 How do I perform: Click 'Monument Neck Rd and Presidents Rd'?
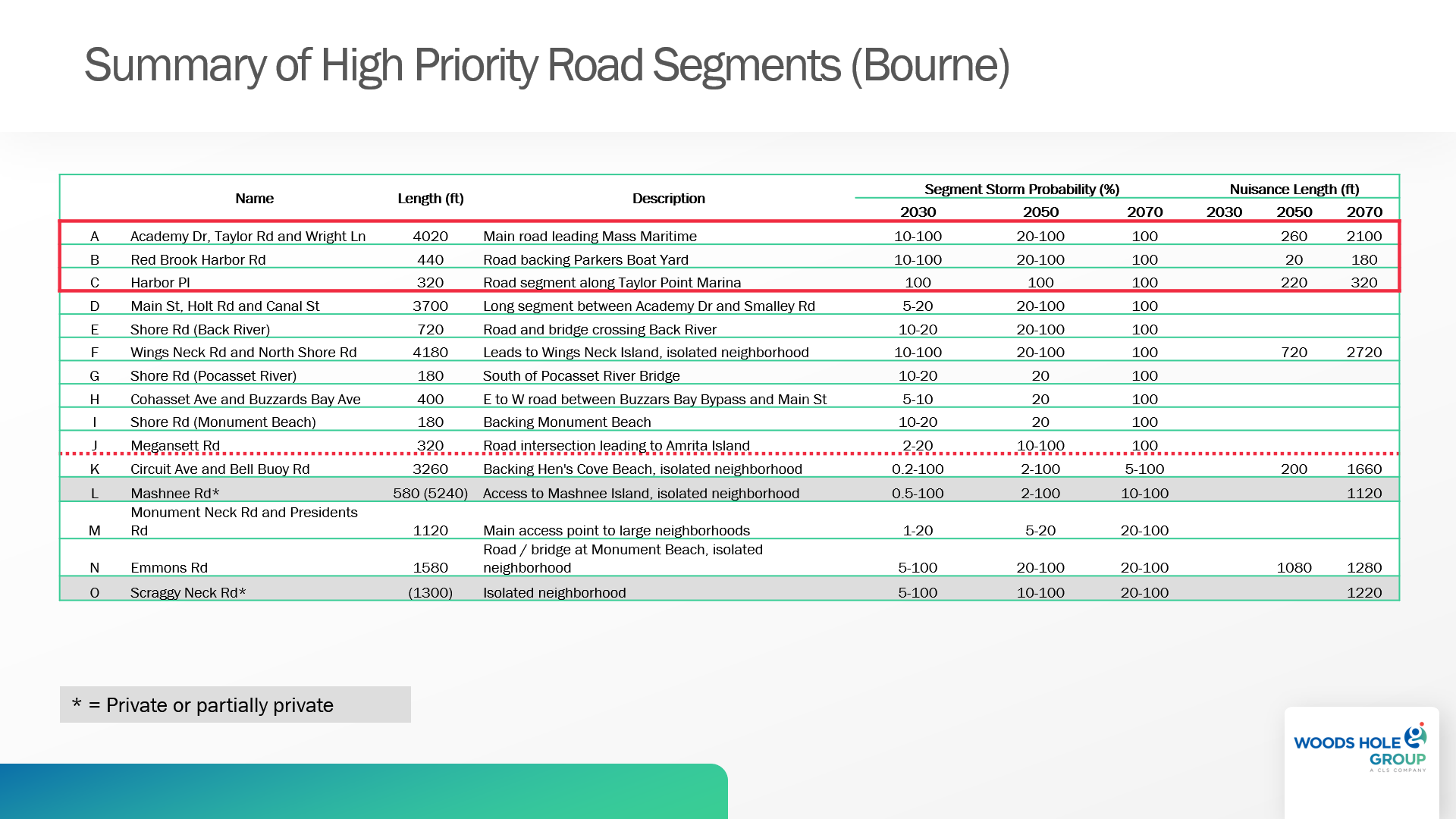pos(243,522)
